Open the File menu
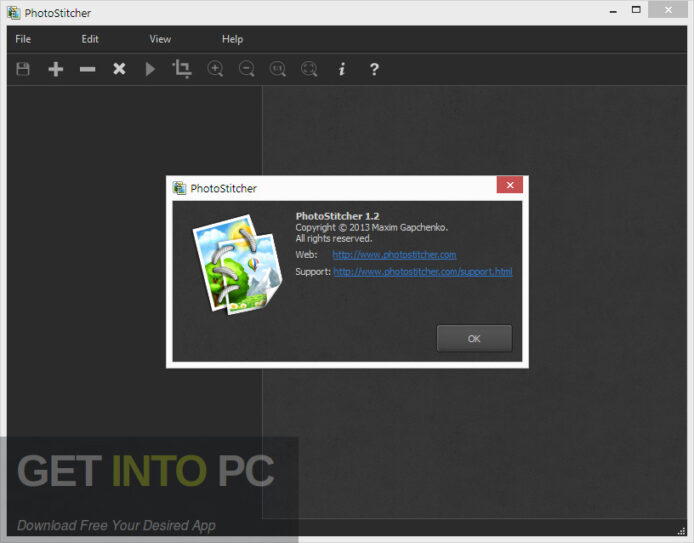694x543 pixels. [23, 39]
